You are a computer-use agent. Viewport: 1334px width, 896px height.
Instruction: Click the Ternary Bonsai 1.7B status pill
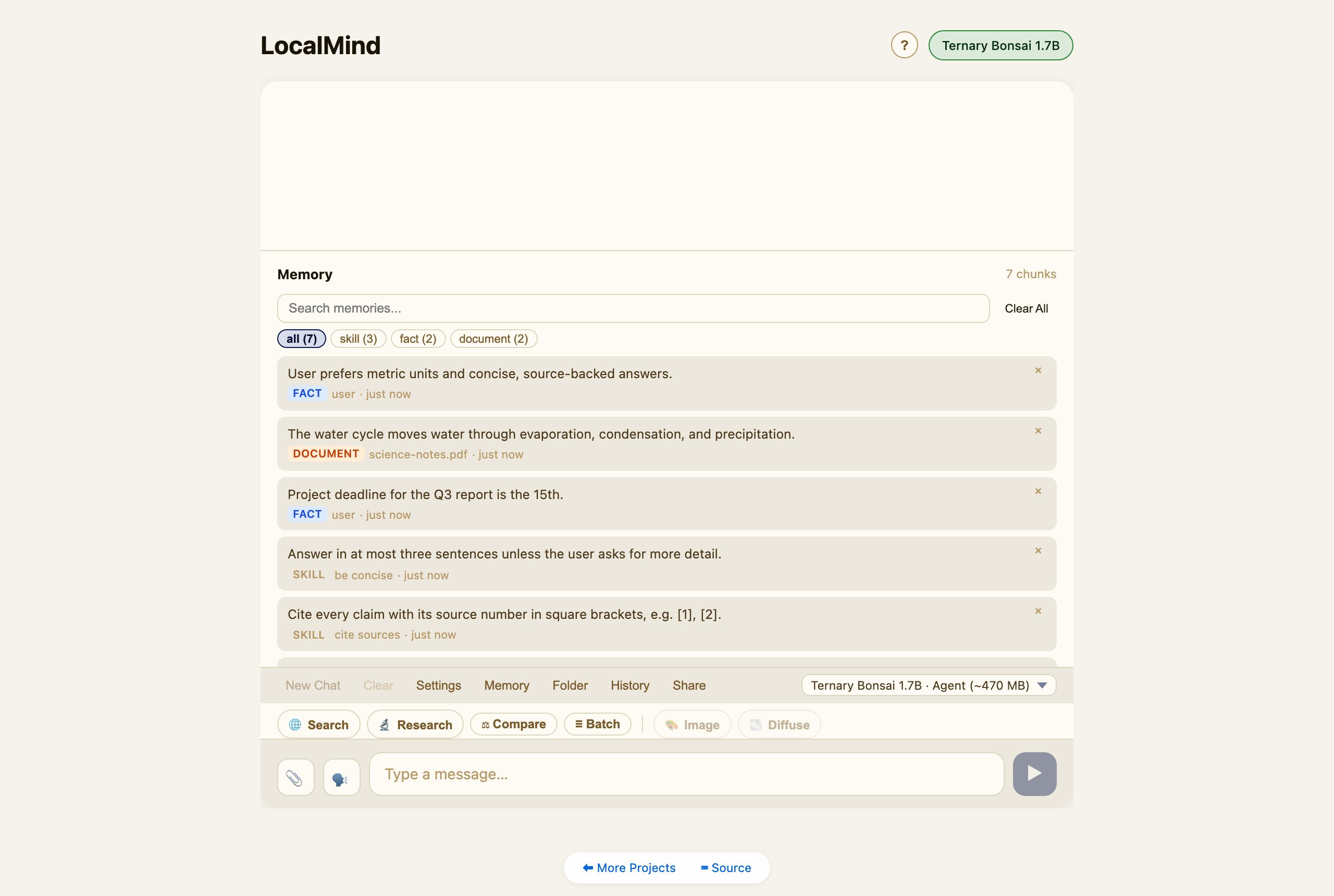[1000, 45]
